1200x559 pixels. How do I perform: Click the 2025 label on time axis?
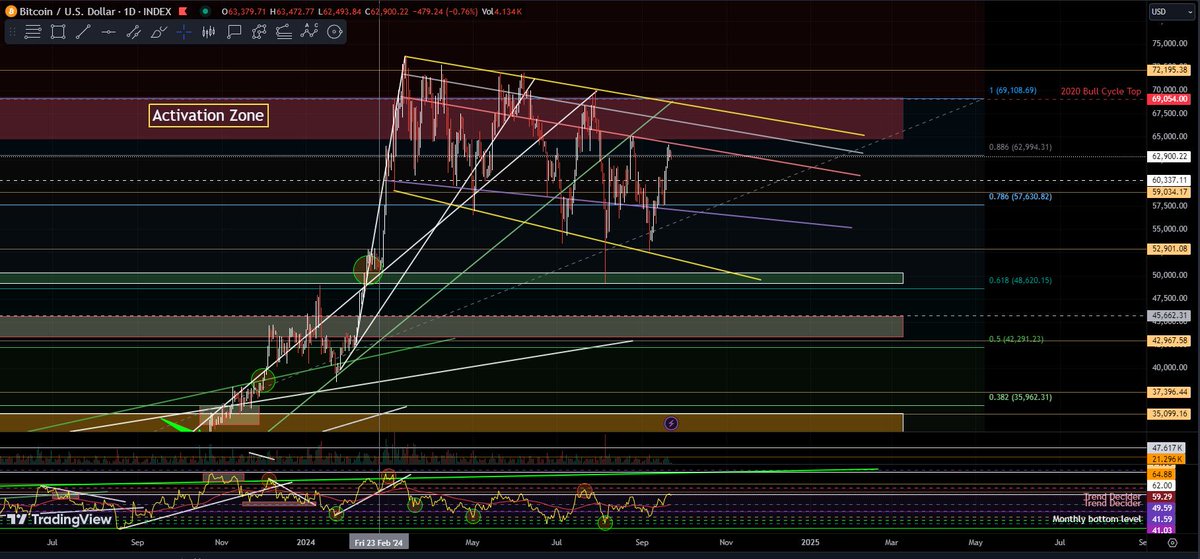point(810,541)
